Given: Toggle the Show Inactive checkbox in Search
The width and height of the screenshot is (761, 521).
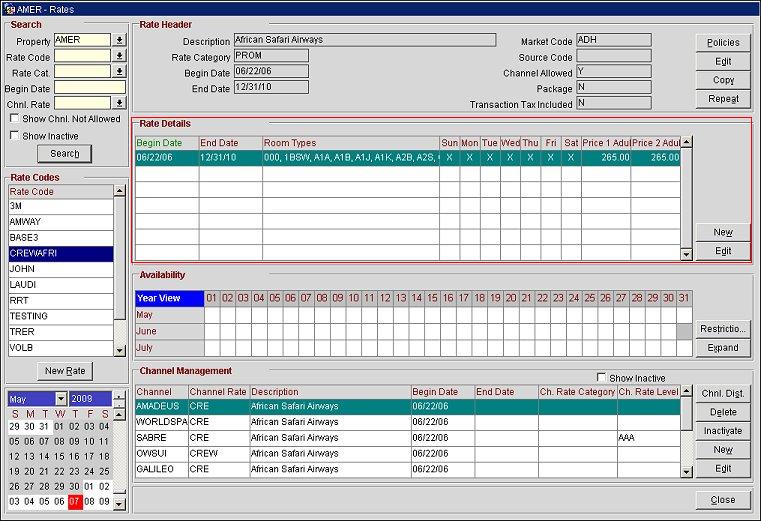Looking at the screenshot, I should click(x=14, y=136).
